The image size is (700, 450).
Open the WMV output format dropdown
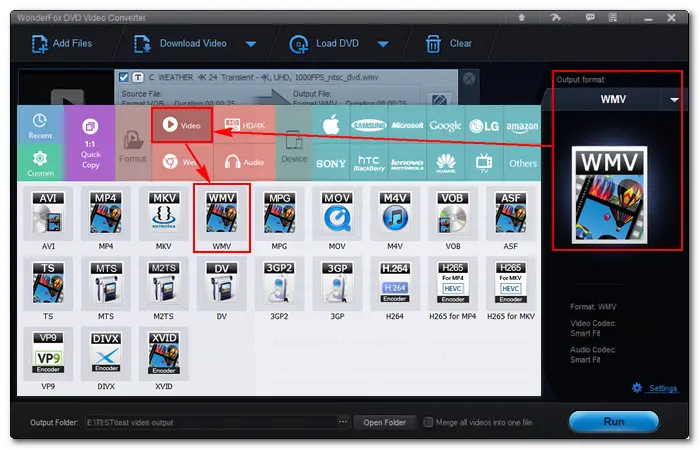point(674,100)
